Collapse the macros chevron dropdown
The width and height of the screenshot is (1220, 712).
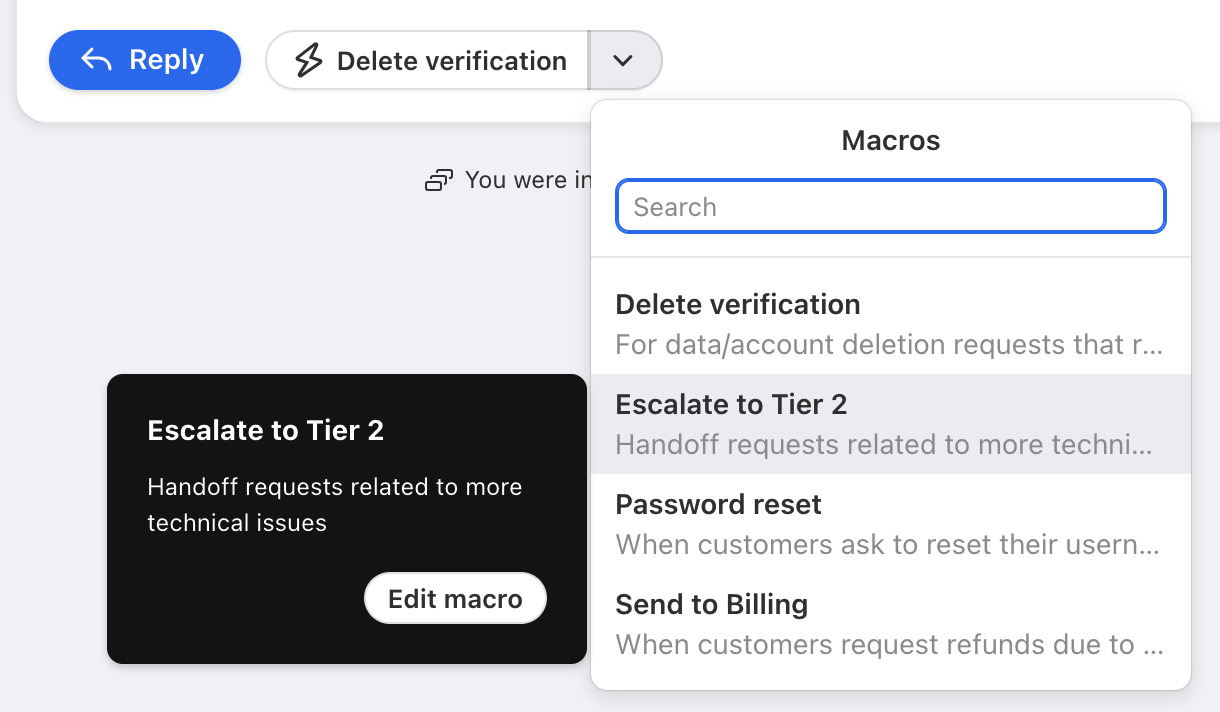[x=624, y=60]
